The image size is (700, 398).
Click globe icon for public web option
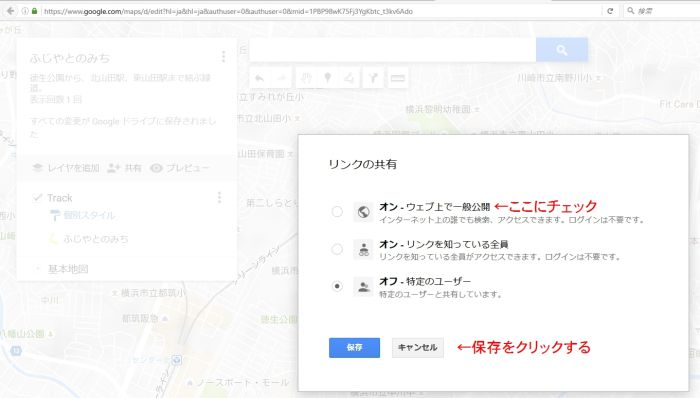click(x=363, y=212)
